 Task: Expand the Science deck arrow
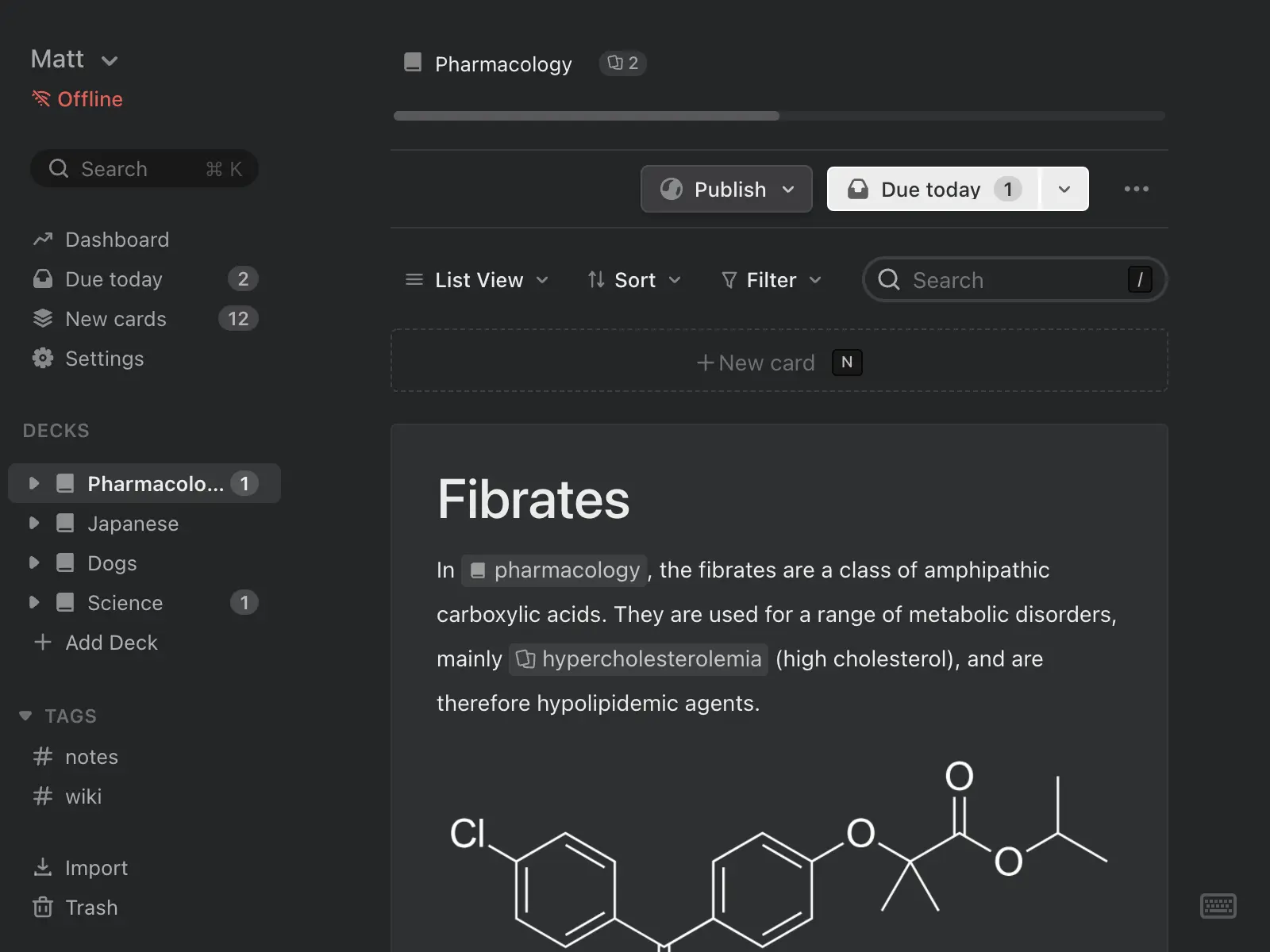[34, 603]
